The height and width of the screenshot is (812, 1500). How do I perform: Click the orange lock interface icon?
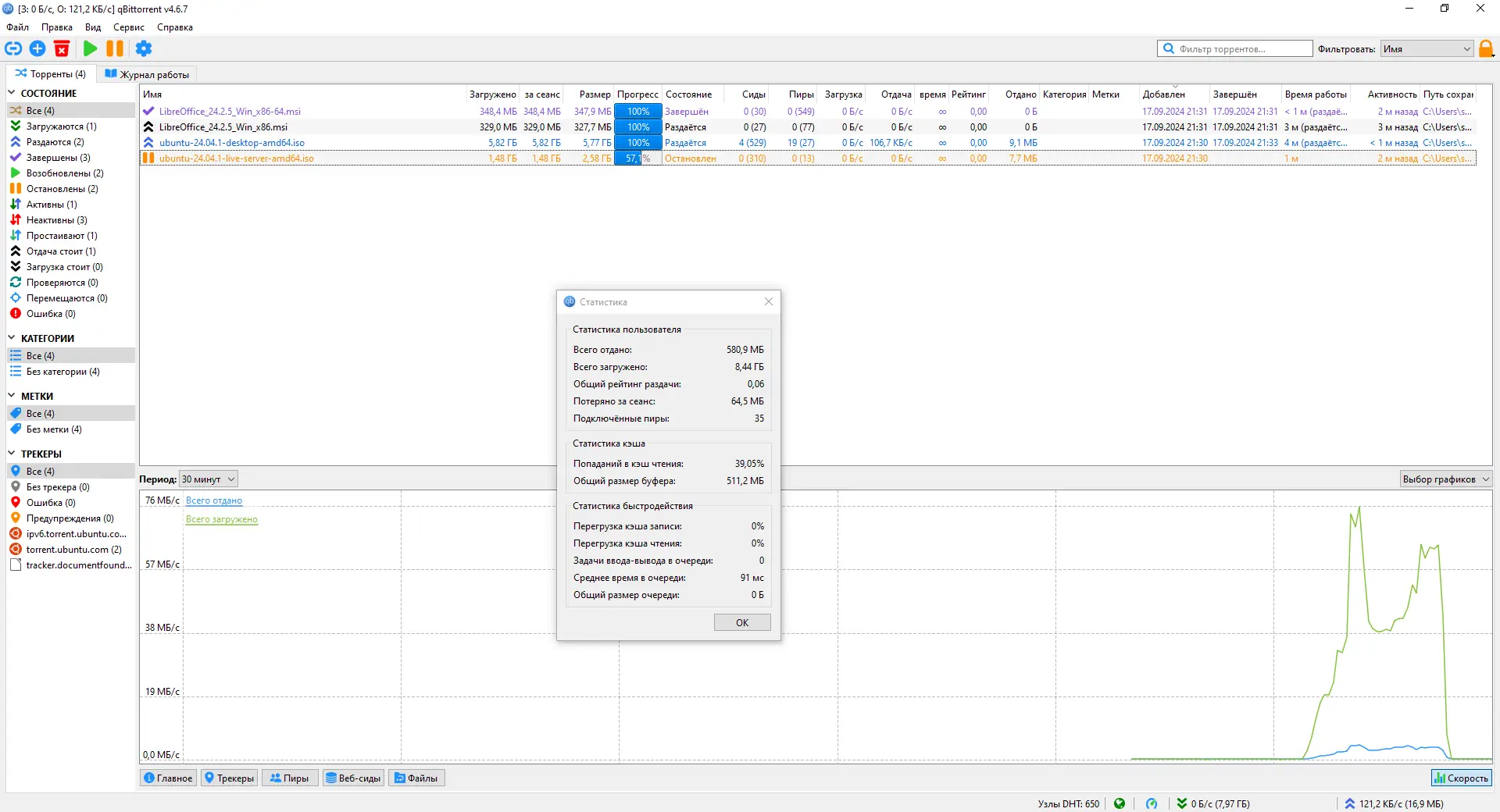(x=1486, y=48)
